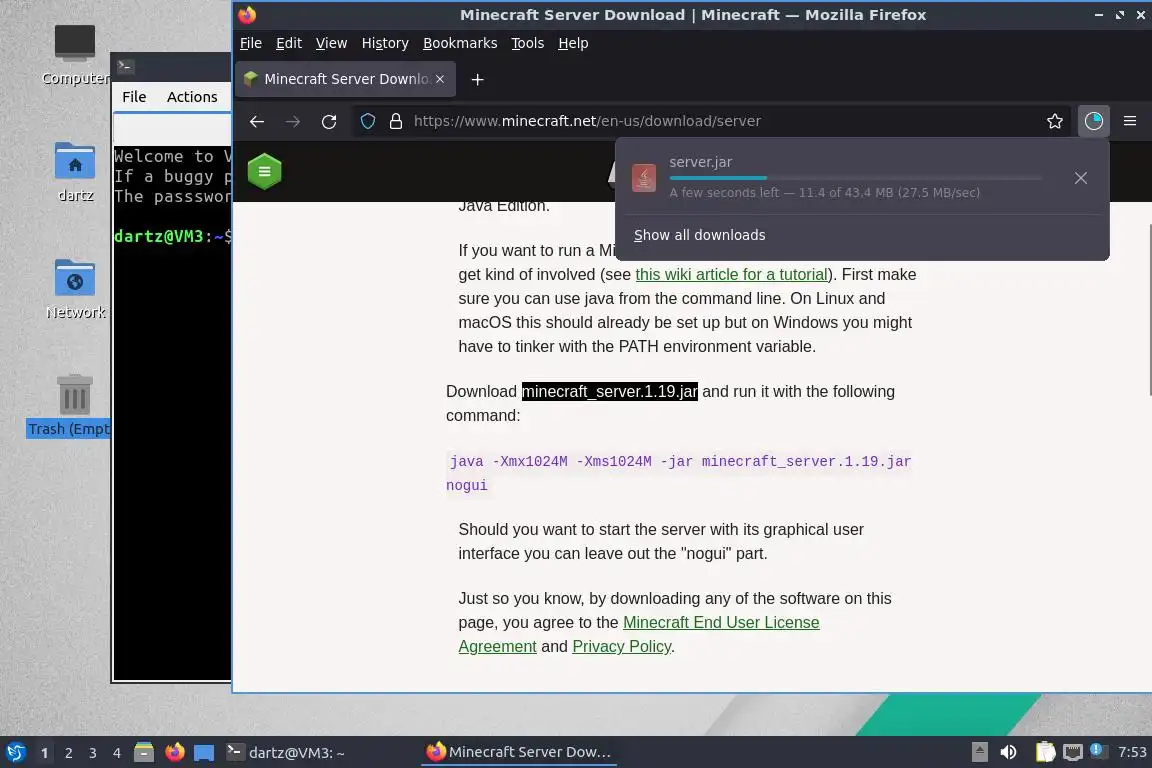Open the Firefox hamburger application menu
Viewport: 1152px width, 768px height.
point(1130,121)
